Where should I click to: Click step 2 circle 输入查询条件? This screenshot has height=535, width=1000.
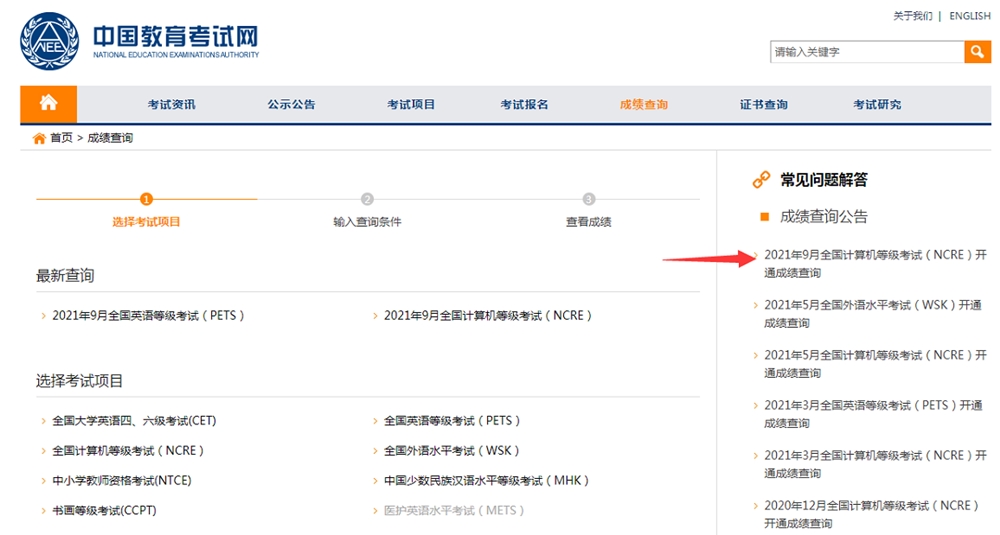[367, 199]
